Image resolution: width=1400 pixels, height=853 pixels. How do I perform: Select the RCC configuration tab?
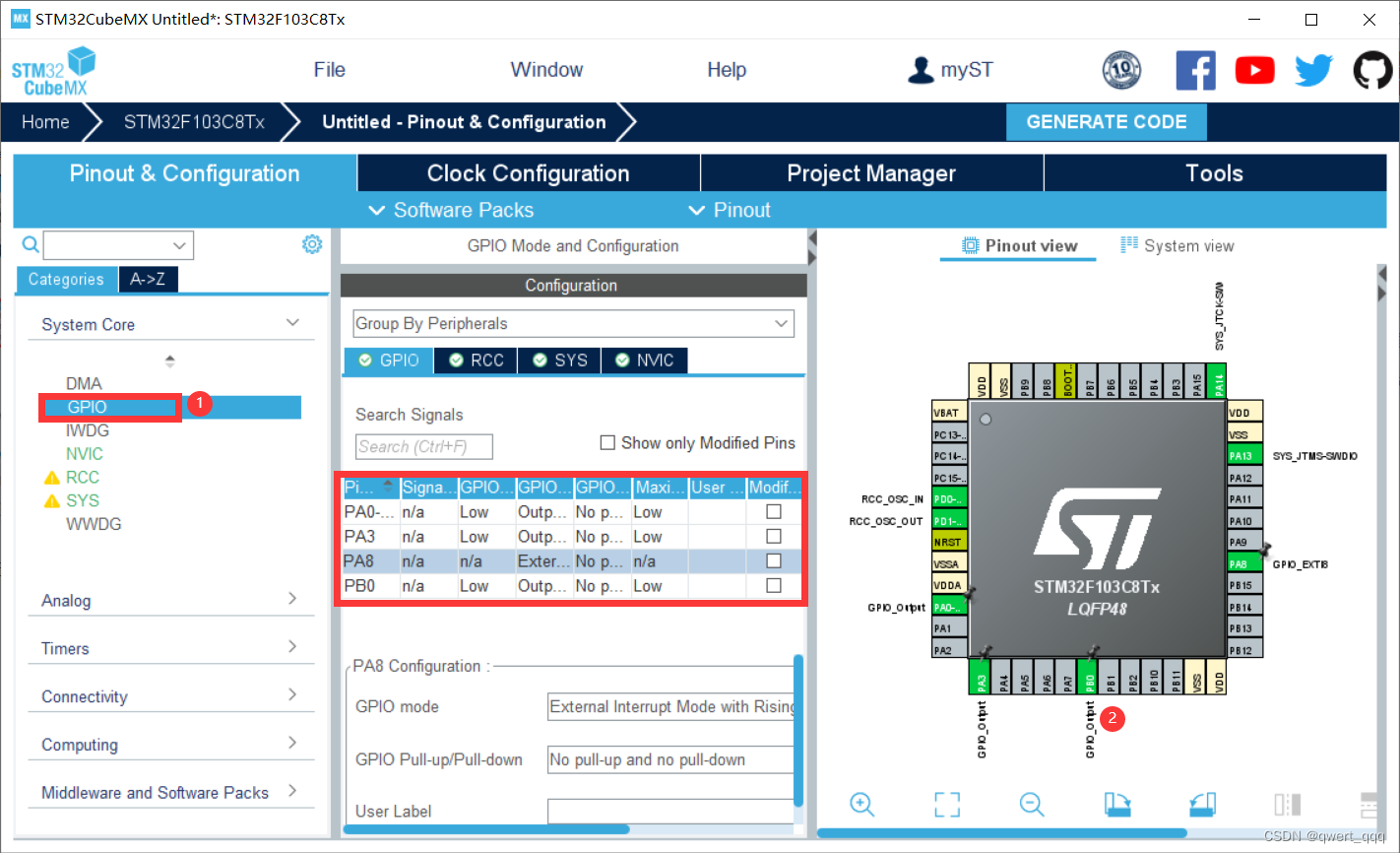pyautogui.click(x=477, y=361)
